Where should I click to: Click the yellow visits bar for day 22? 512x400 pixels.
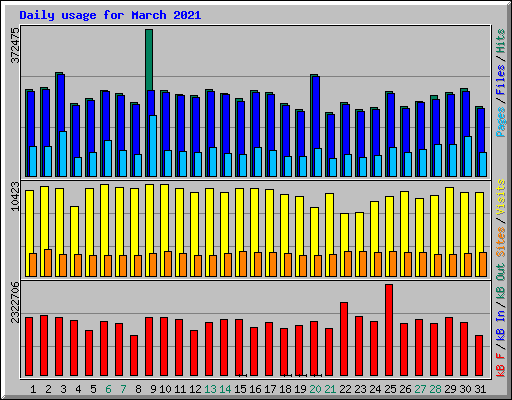coord(344,232)
